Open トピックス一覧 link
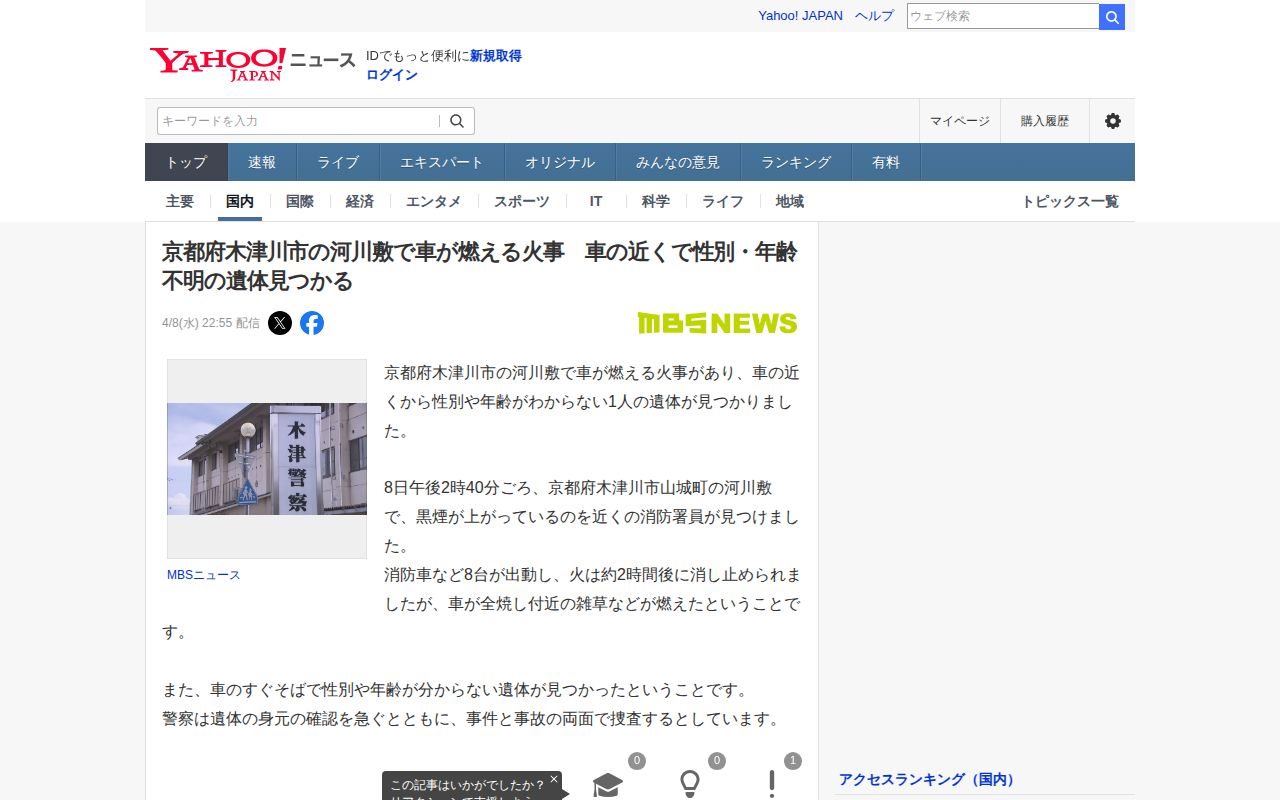The image size is (1280, 800). [1069, 201]
